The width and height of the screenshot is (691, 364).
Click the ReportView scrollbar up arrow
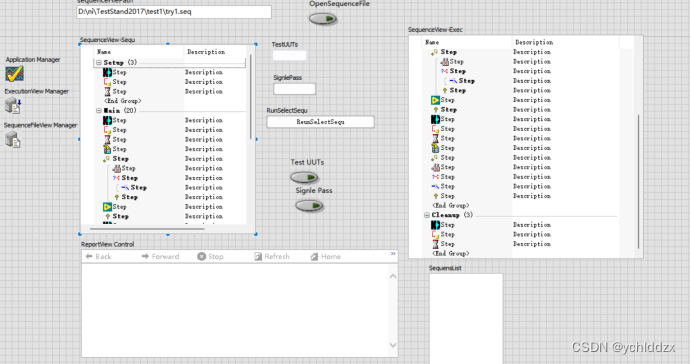coord(393,276)
